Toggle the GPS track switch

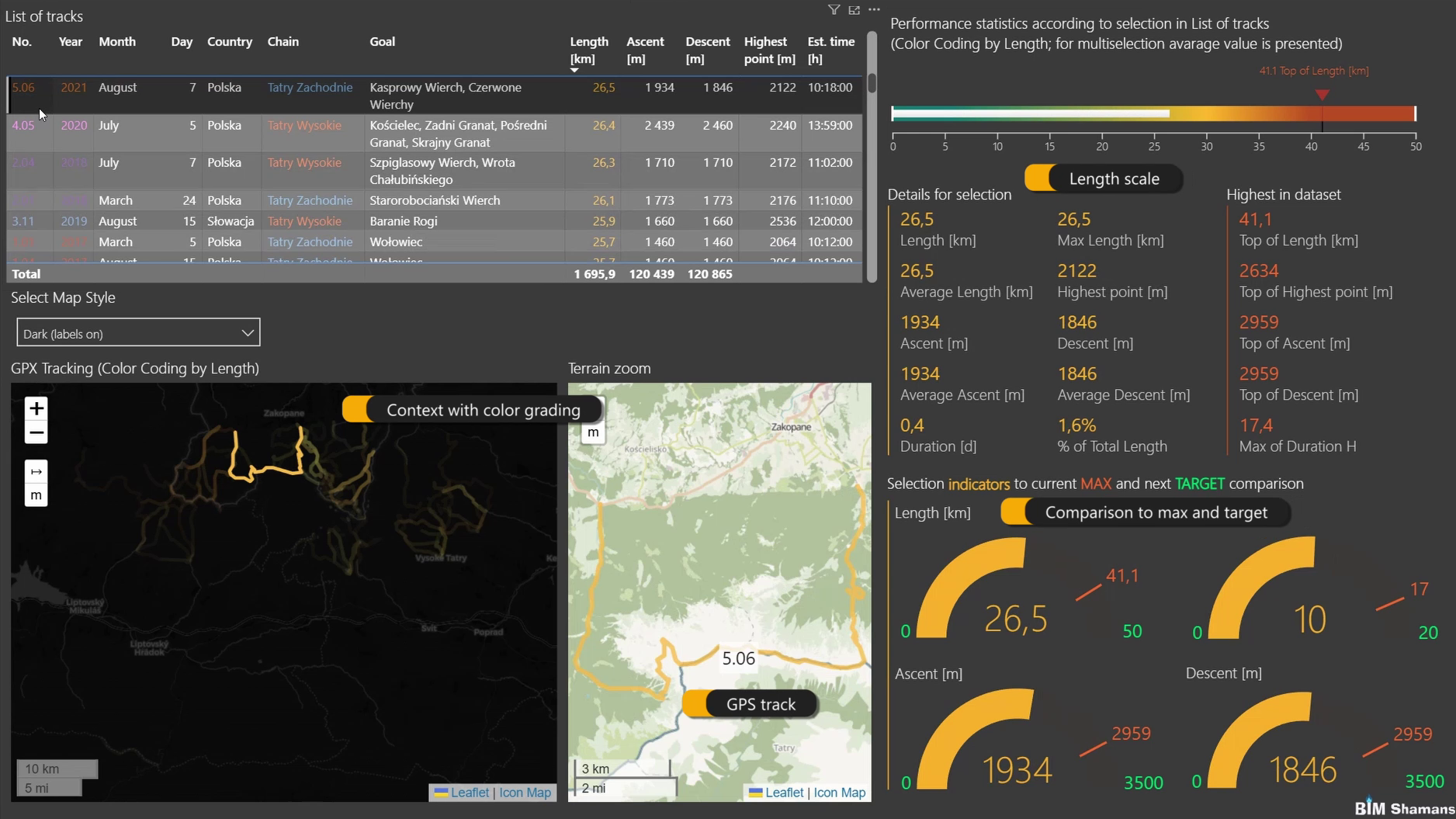pos(697,704)
